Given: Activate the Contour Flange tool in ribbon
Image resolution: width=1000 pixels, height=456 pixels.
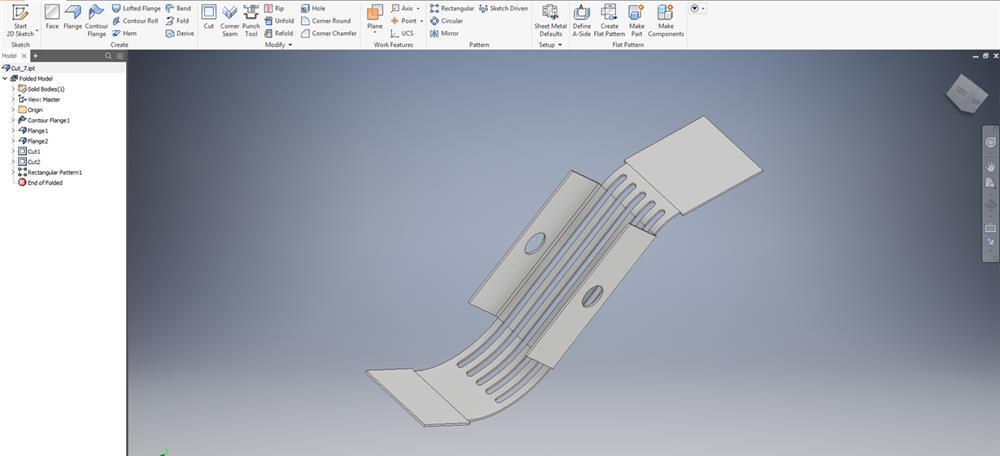Looking at the screenshot, I should [96, 20].
